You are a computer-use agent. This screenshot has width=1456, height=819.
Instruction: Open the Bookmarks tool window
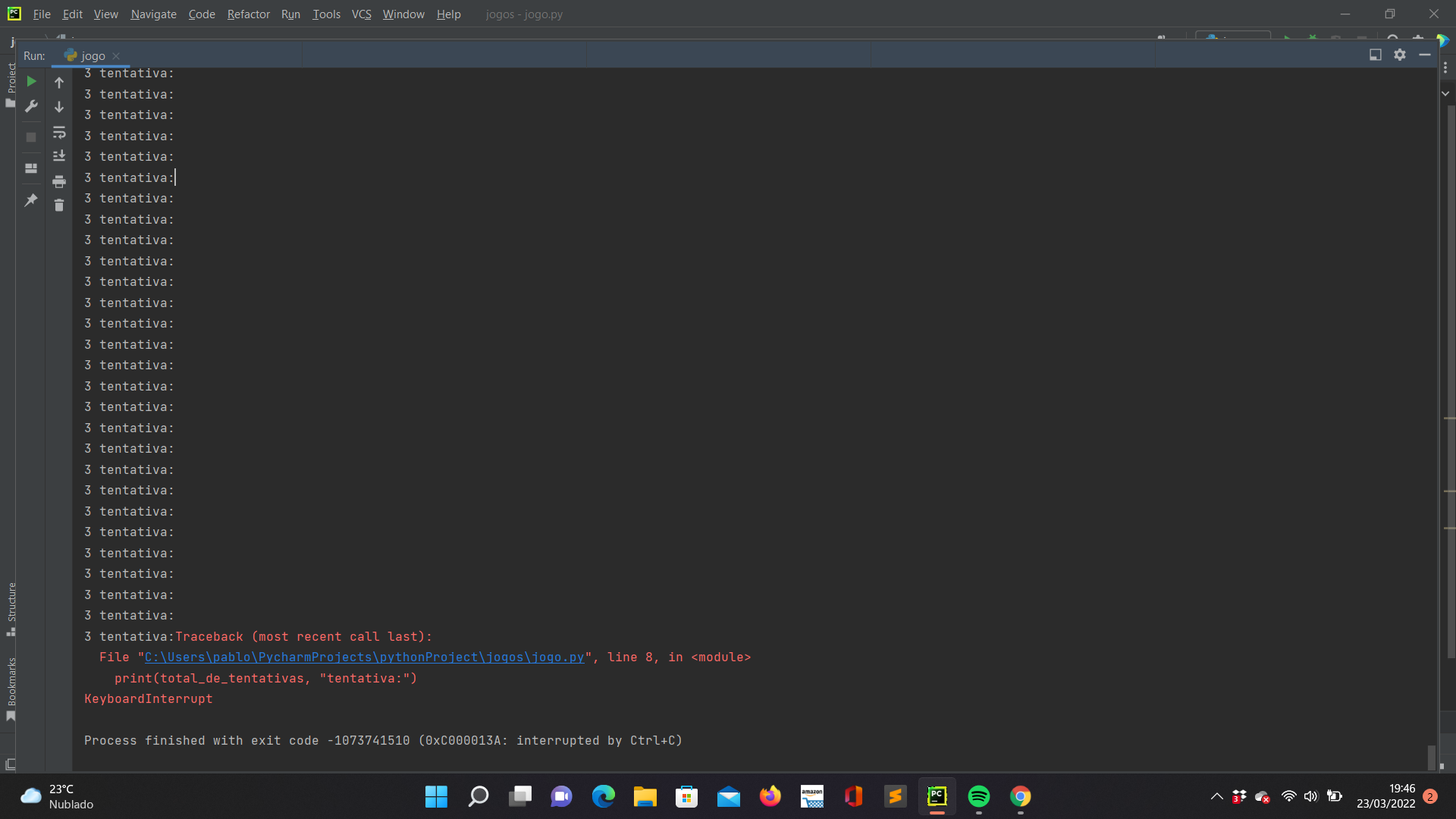coord(11,689)
